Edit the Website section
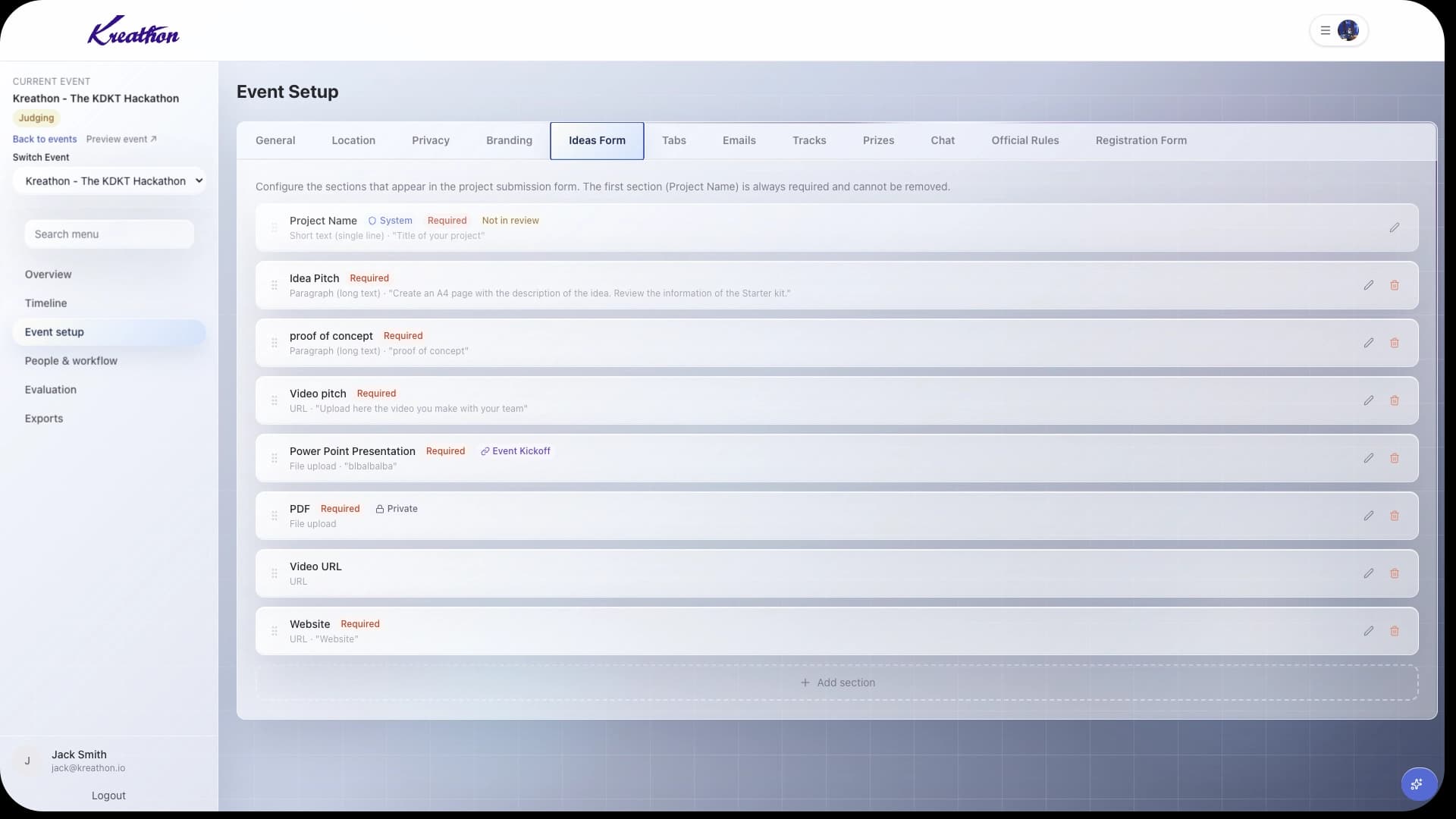 (1368, 631)
